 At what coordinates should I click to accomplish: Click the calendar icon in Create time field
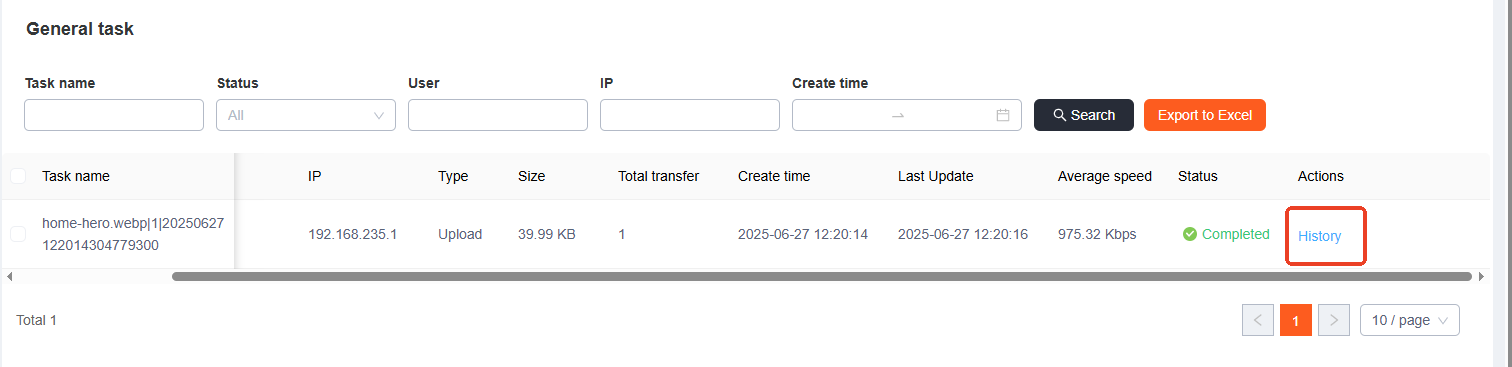(x=1003, y=115)
